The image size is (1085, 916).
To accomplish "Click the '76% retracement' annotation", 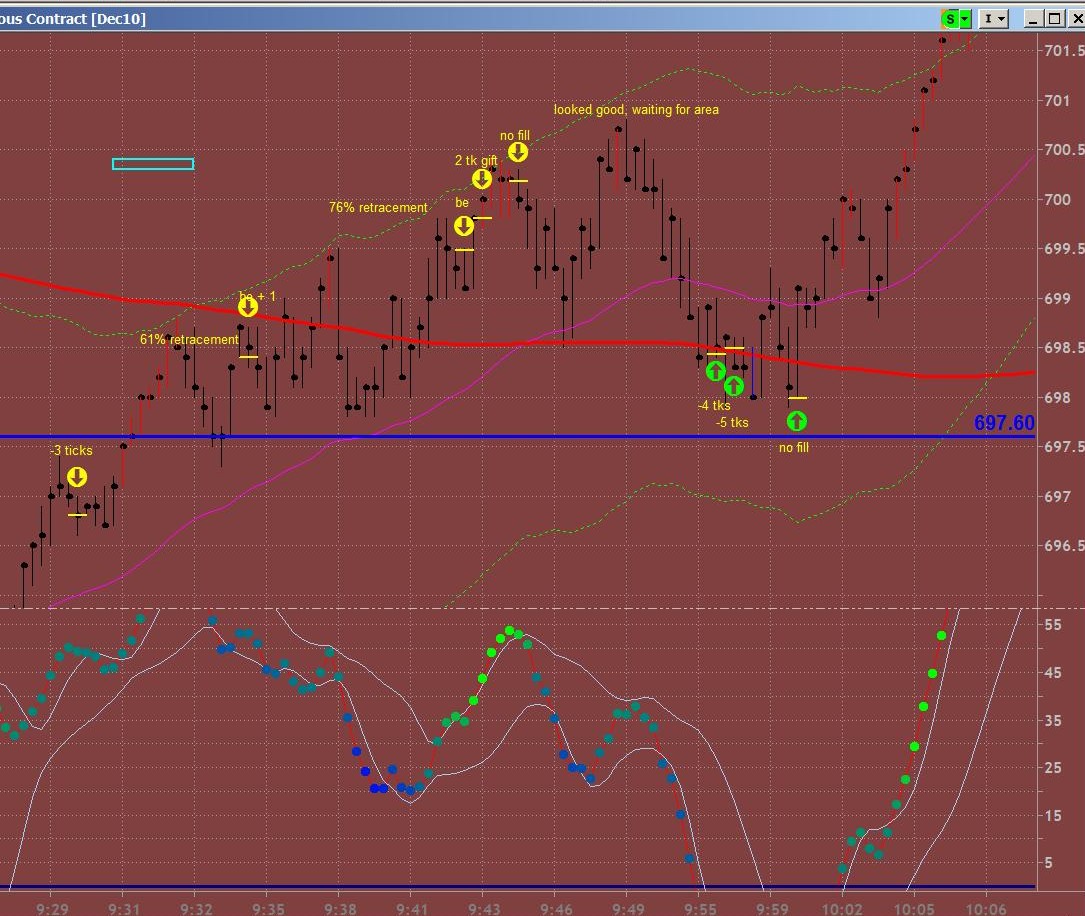I will point(378,208).
